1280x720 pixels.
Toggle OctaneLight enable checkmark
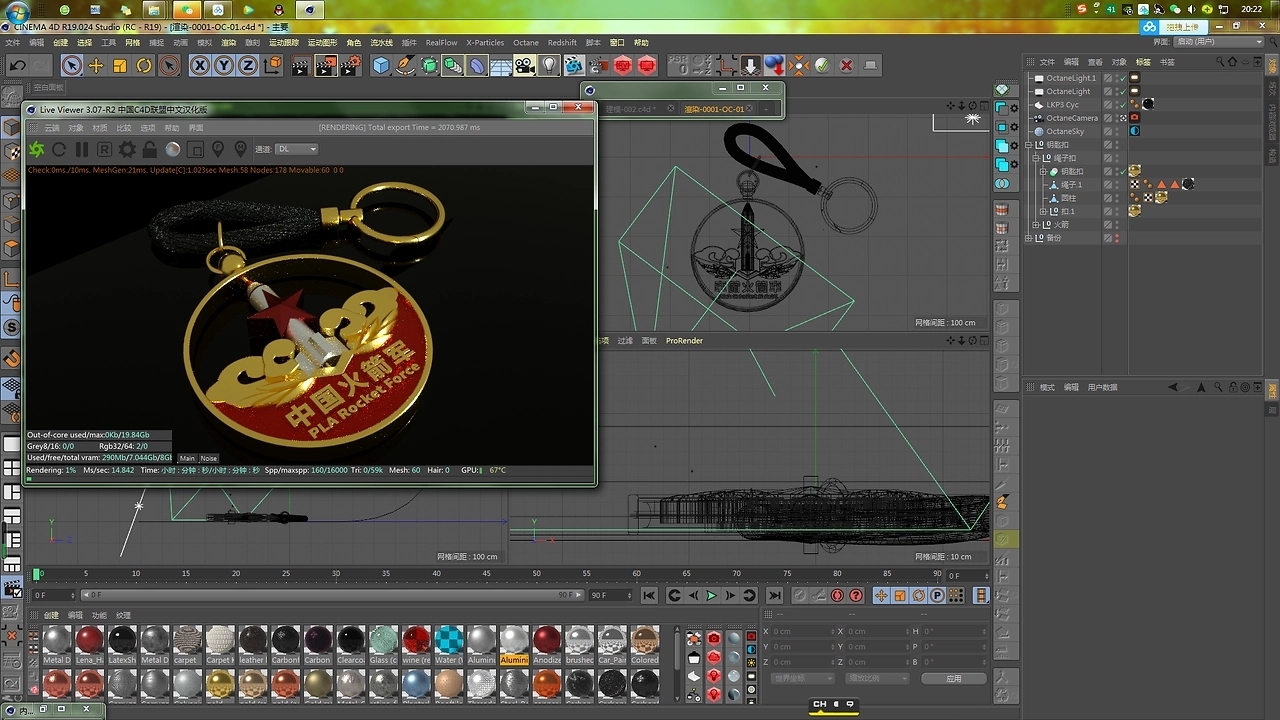tap(1122, 91)
